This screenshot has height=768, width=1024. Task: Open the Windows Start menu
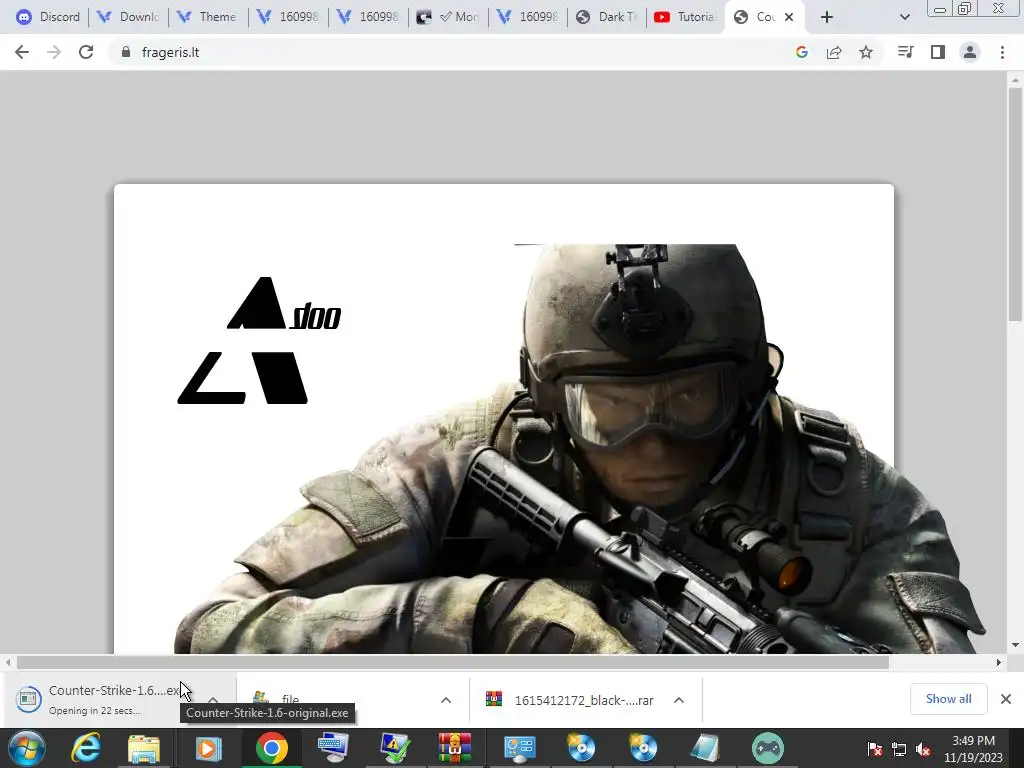coord(27,748)
